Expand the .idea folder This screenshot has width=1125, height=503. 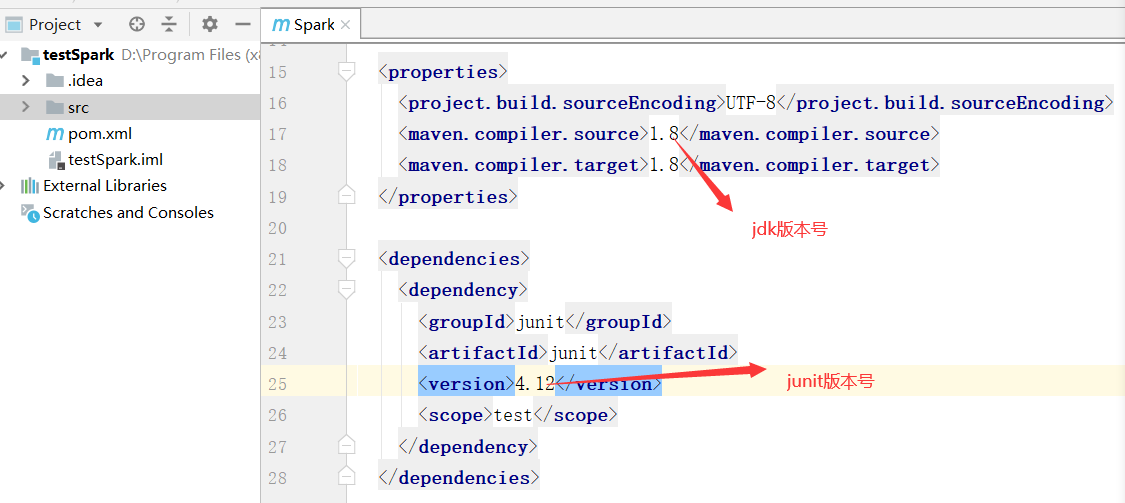click(x=25, y=80)
